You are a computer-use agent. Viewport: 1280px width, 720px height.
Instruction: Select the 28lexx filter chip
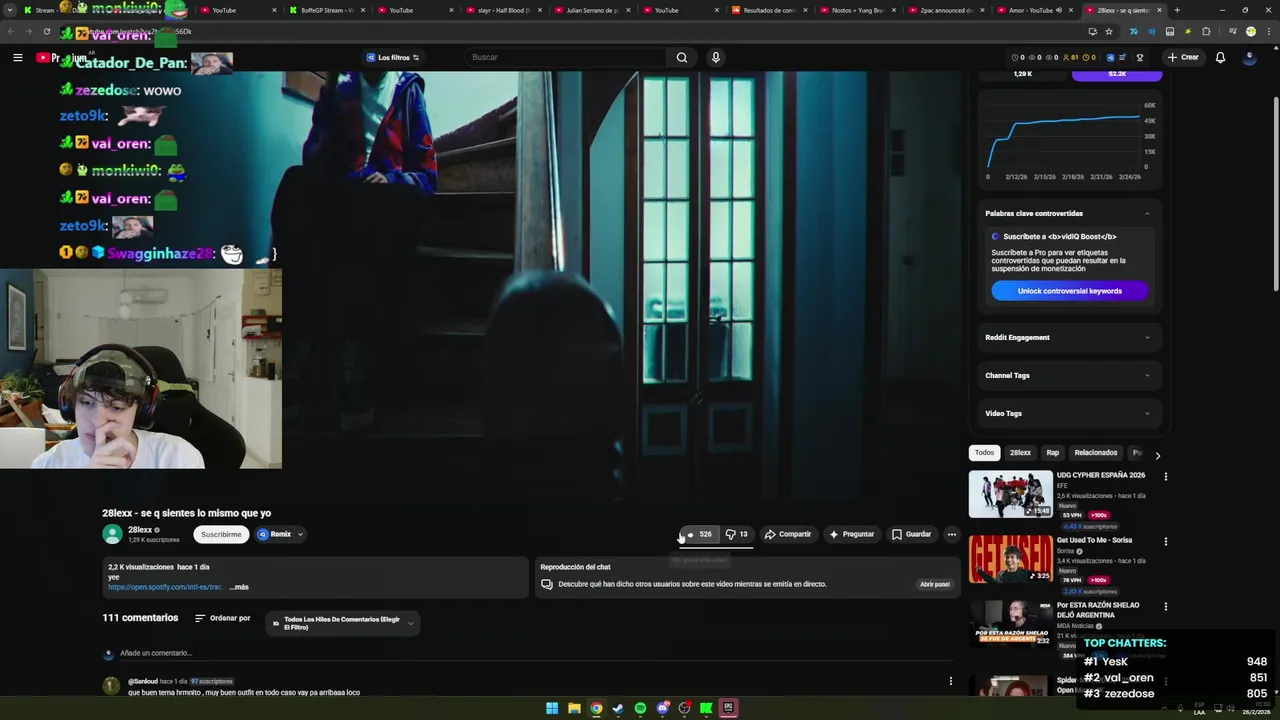point(1020,453)
